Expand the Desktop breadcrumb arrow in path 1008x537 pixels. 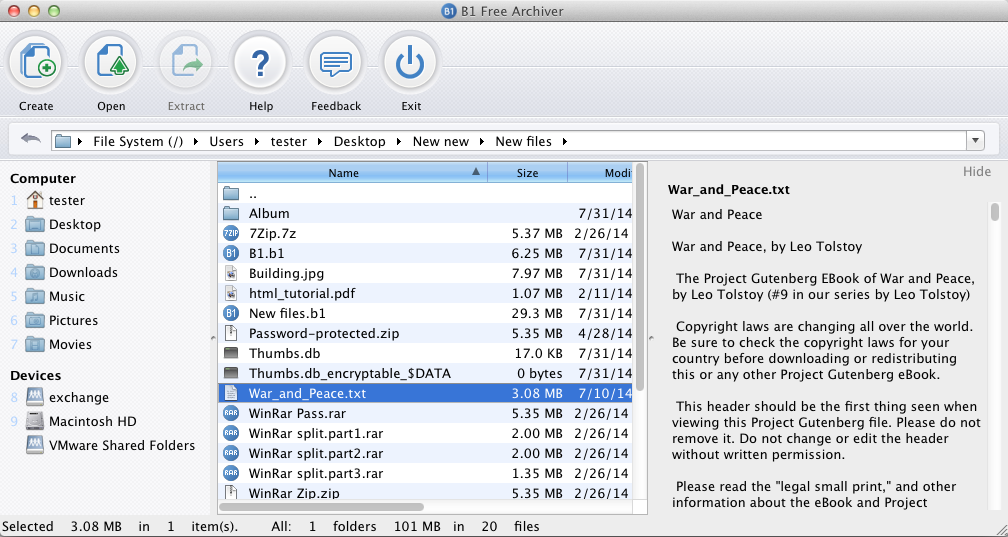click(x=399, y=142)
